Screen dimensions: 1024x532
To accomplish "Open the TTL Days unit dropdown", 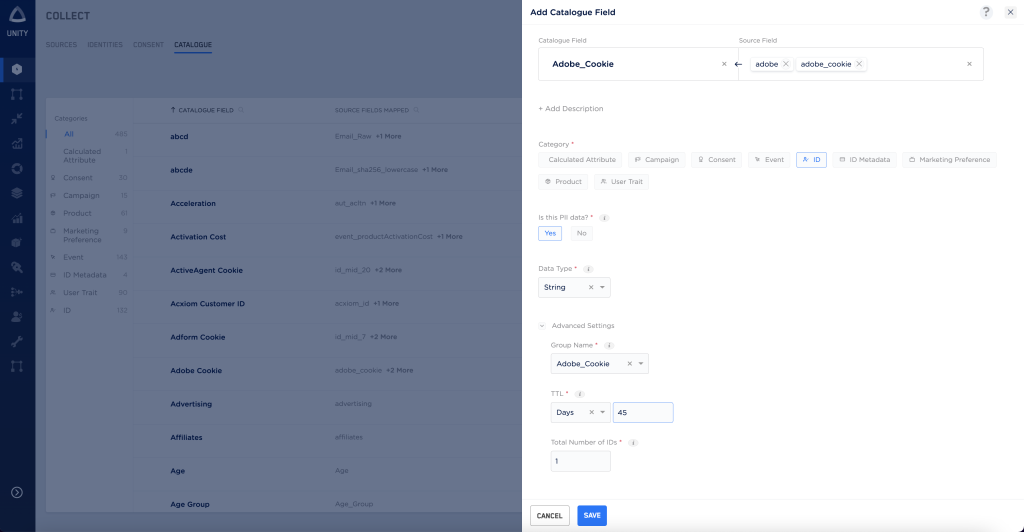I will click(x=603, y=412).
